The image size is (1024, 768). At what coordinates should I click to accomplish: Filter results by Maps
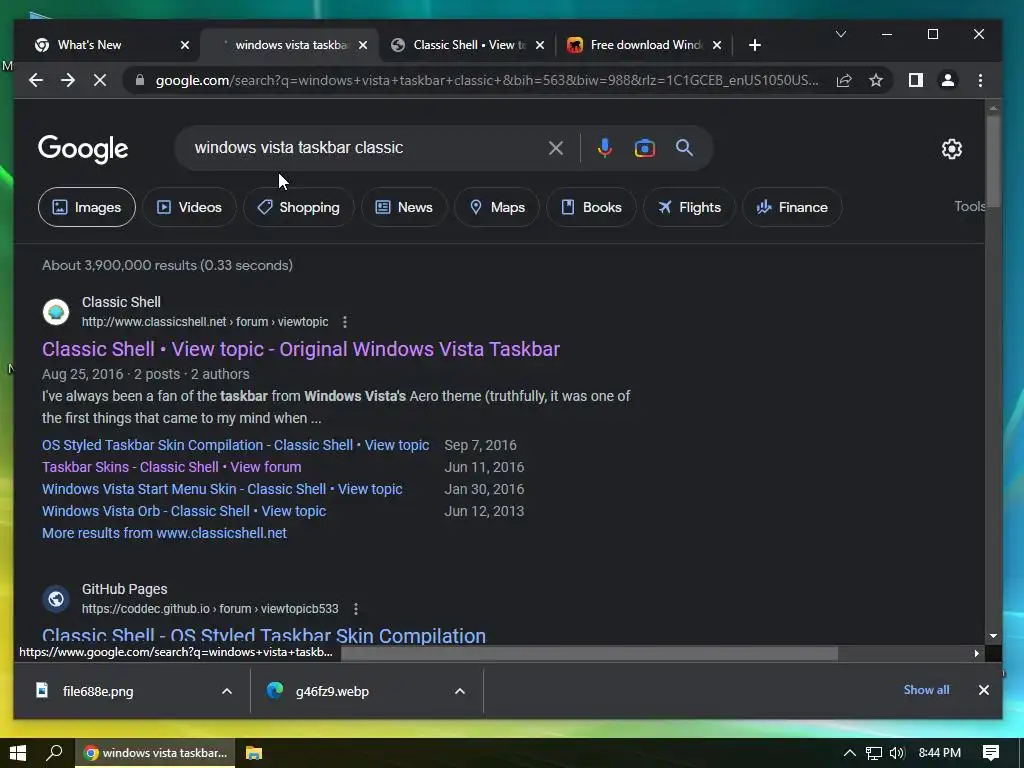pyautogui.click(x=497, y=207)
